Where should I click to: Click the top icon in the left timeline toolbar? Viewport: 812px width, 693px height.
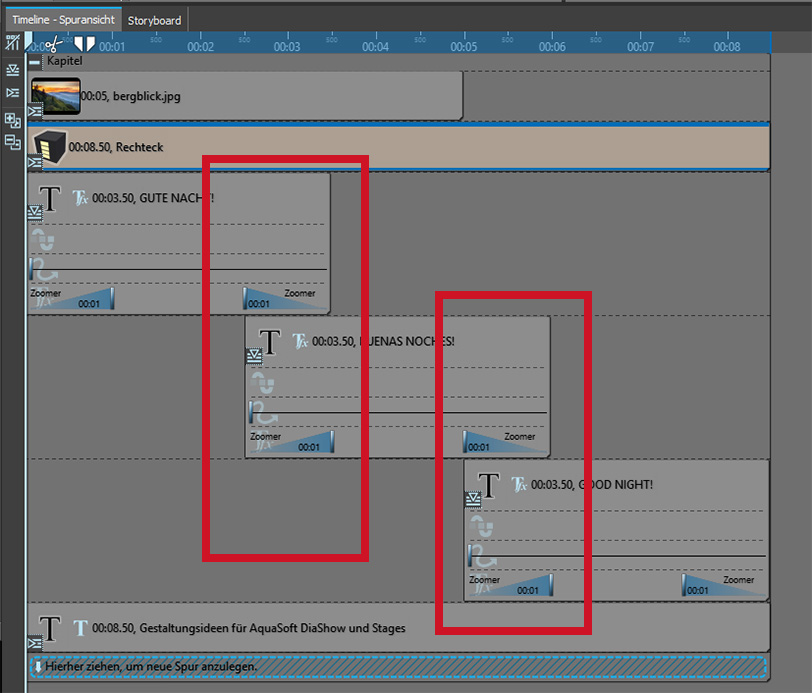[x=12, y=42]
